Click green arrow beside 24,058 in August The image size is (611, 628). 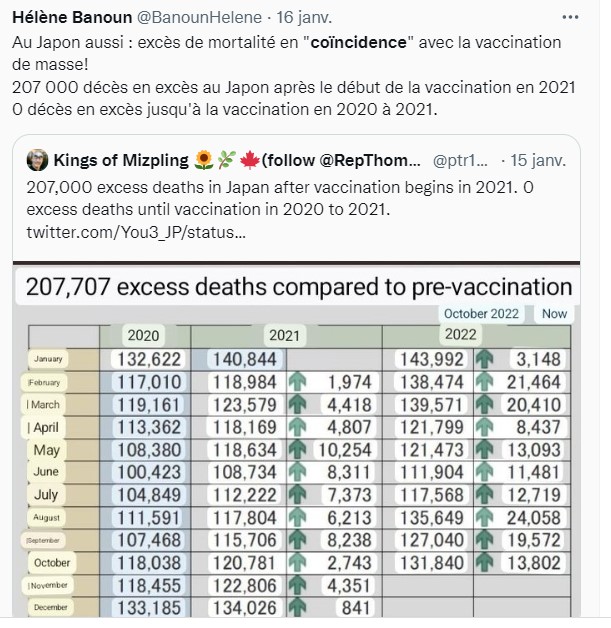tap(486, 517)
